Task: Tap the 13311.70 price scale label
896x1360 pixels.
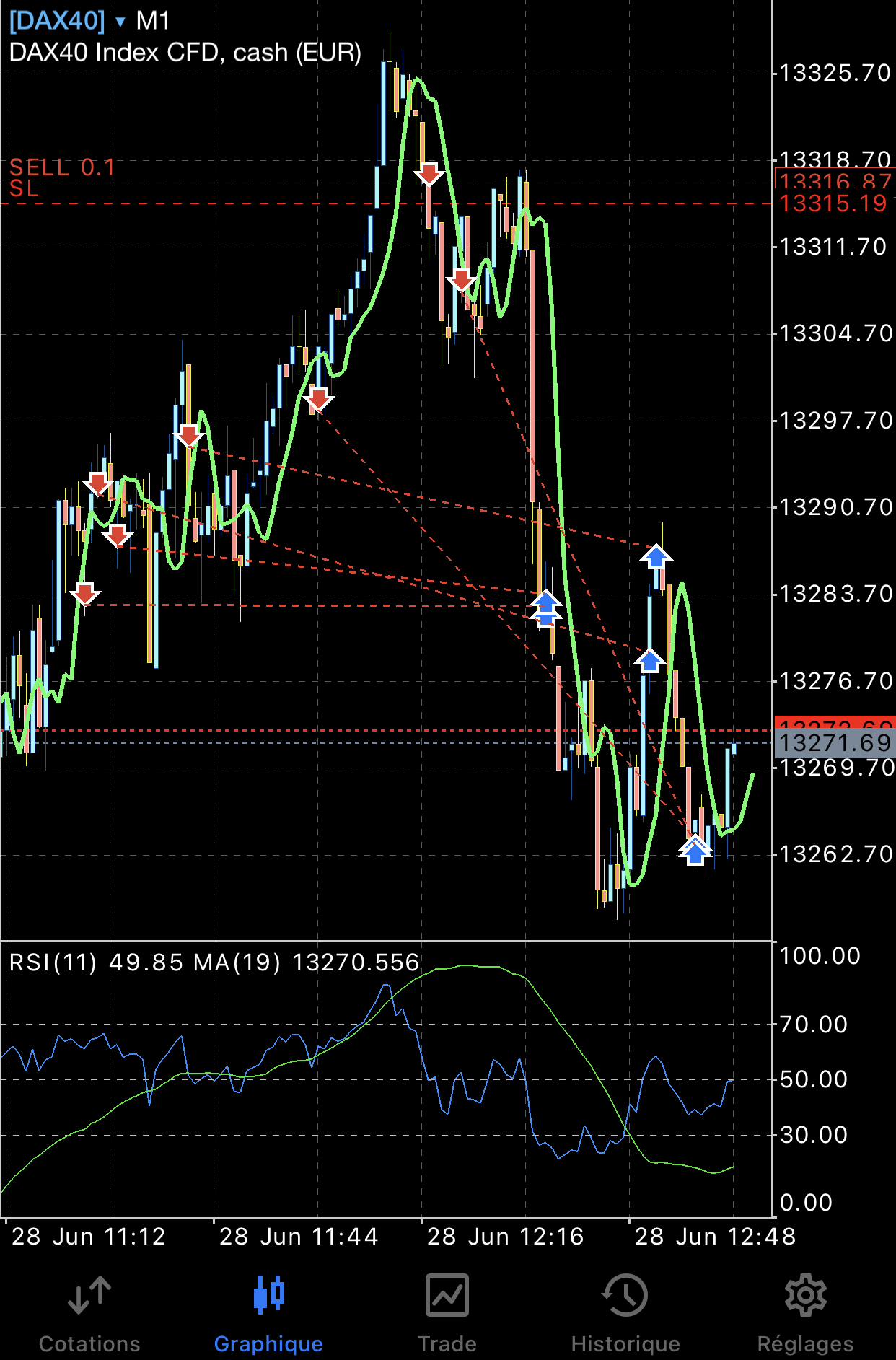Action: pyautogui.click(x=833, y=247)
